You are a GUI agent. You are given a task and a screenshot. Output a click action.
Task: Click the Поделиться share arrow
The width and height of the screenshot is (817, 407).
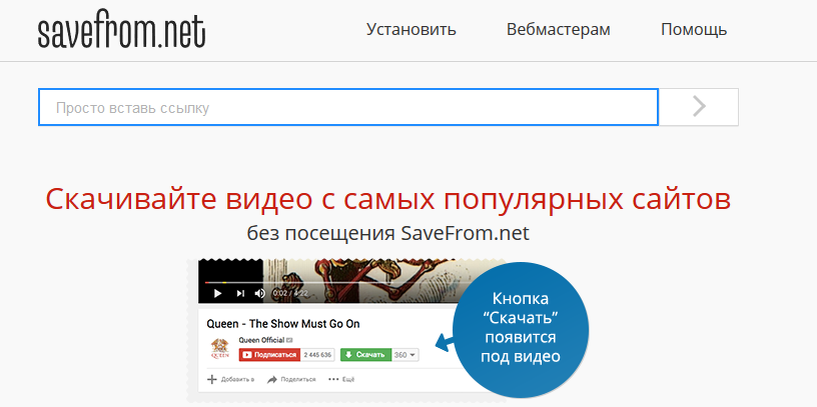point(272,379)
